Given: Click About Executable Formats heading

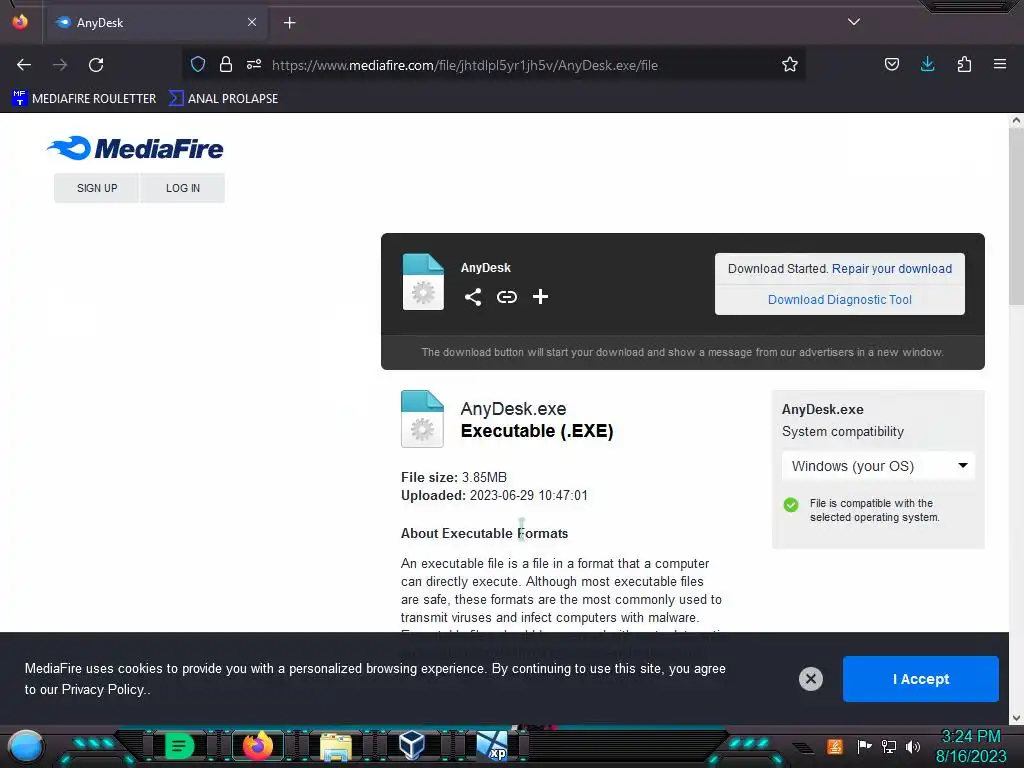Looking at the screenshot, I should tap(485, 534).
